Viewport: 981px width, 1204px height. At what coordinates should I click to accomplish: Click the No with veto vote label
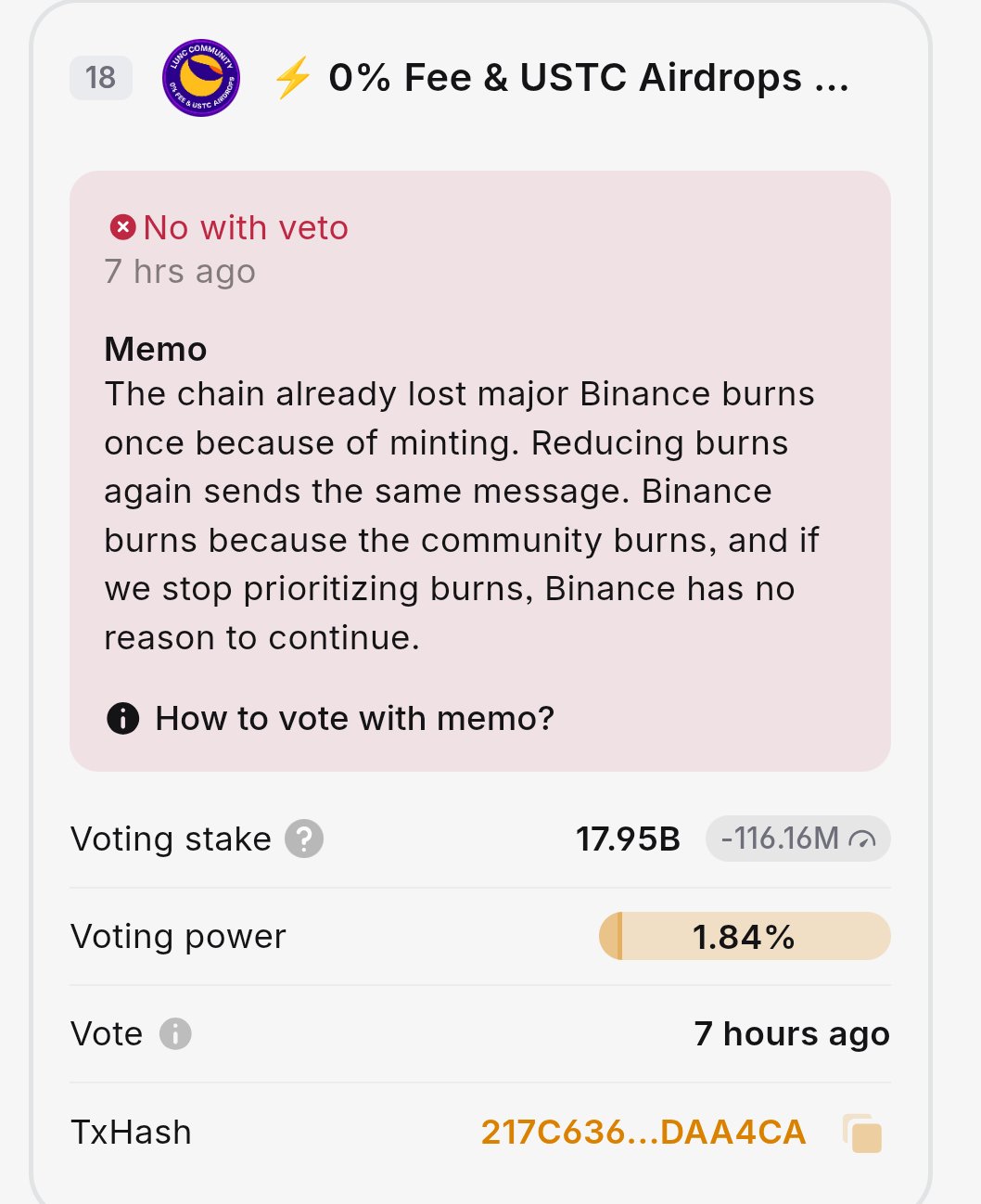246,227
